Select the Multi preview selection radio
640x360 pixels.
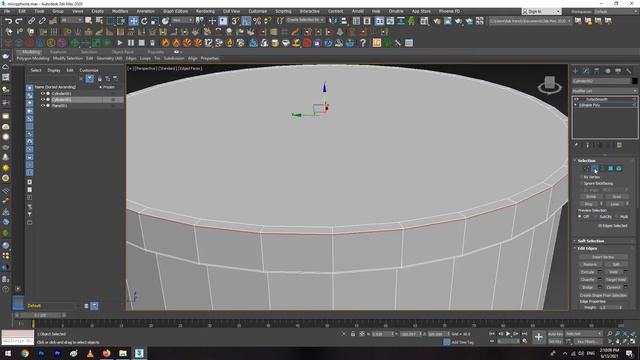pos(616,217)
